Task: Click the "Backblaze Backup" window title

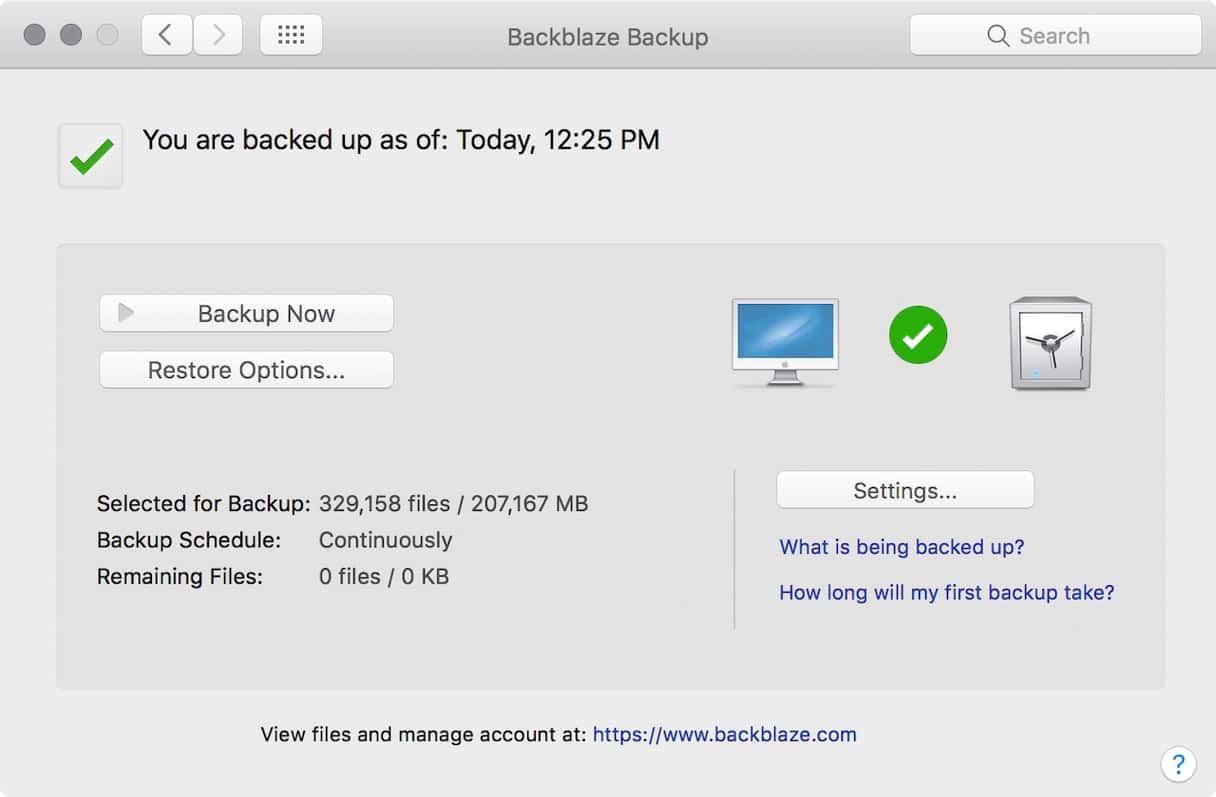Action: pos(607,37)
